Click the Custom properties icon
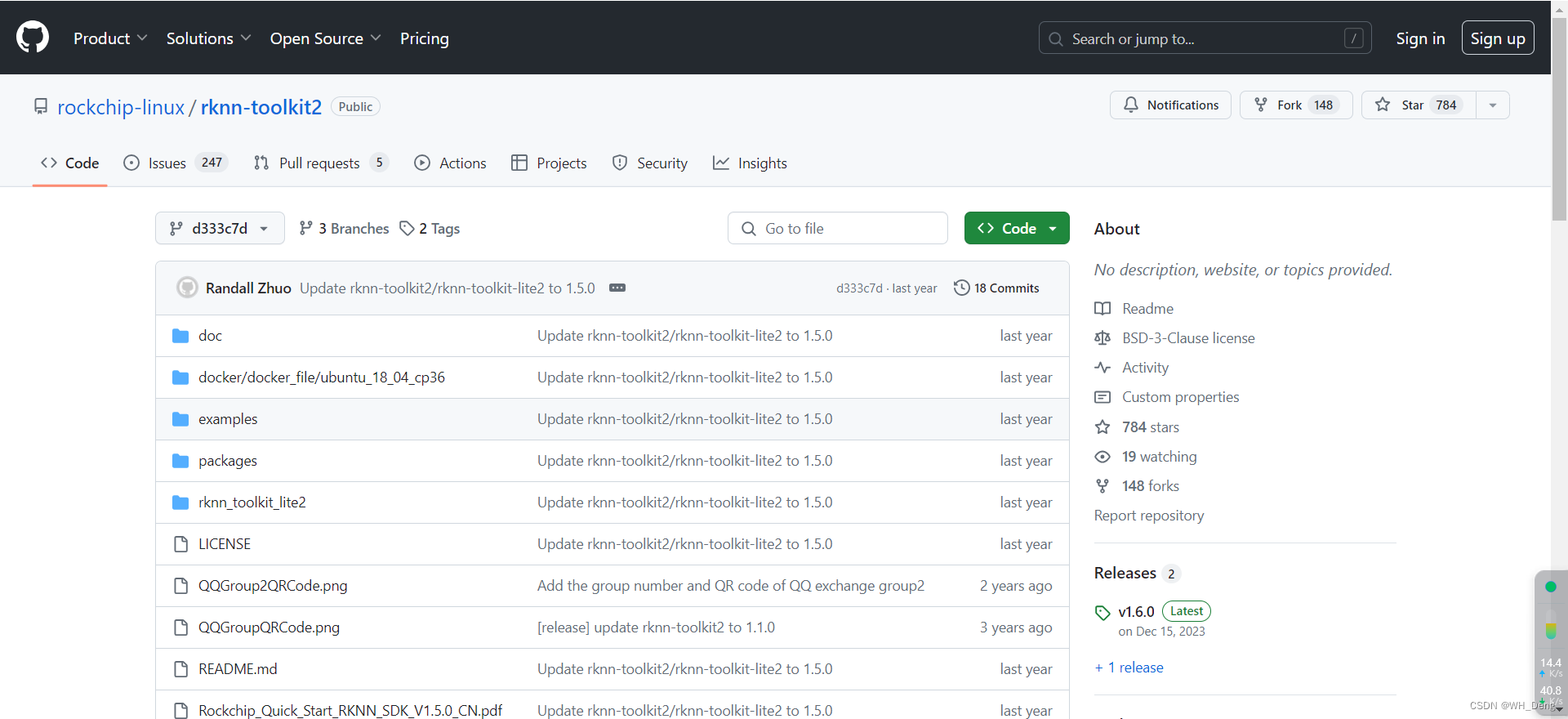The width and height of the screenshot is (1568, 719). [x=1102, y=397]
